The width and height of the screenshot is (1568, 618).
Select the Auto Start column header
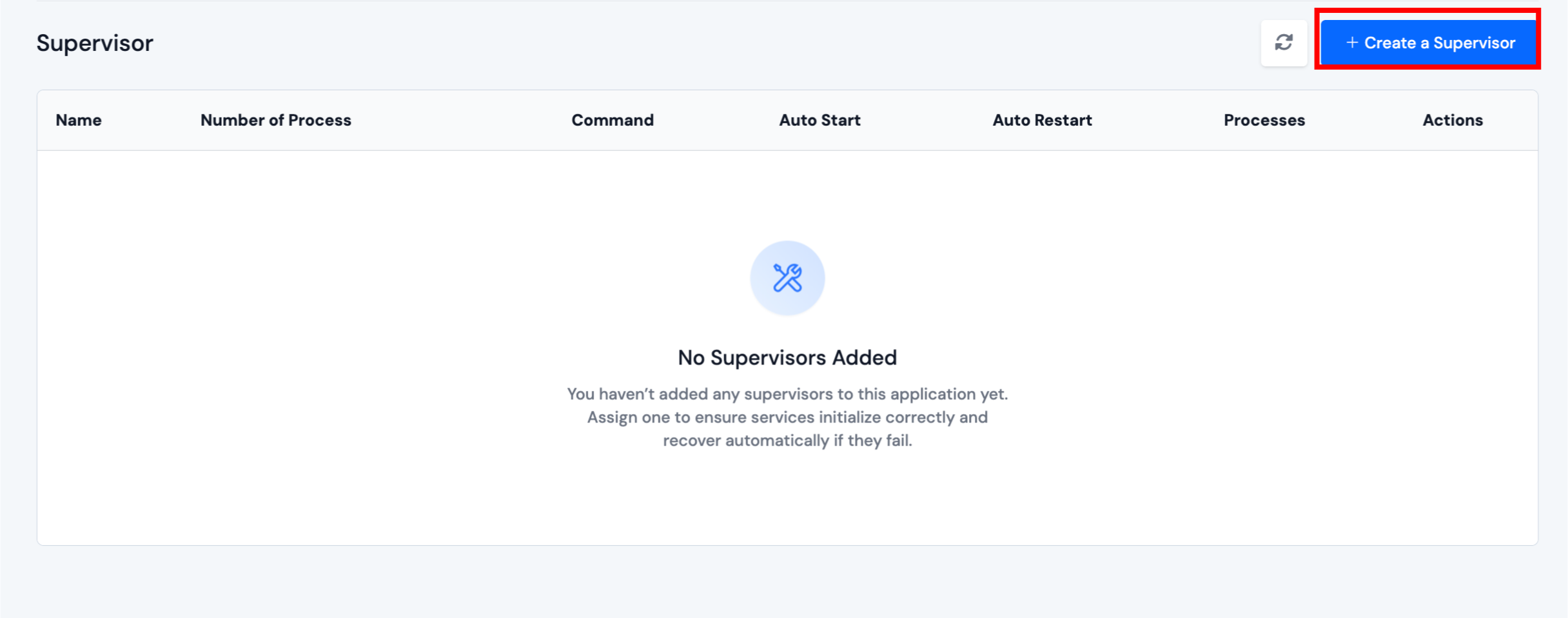[x=819, y=120]
